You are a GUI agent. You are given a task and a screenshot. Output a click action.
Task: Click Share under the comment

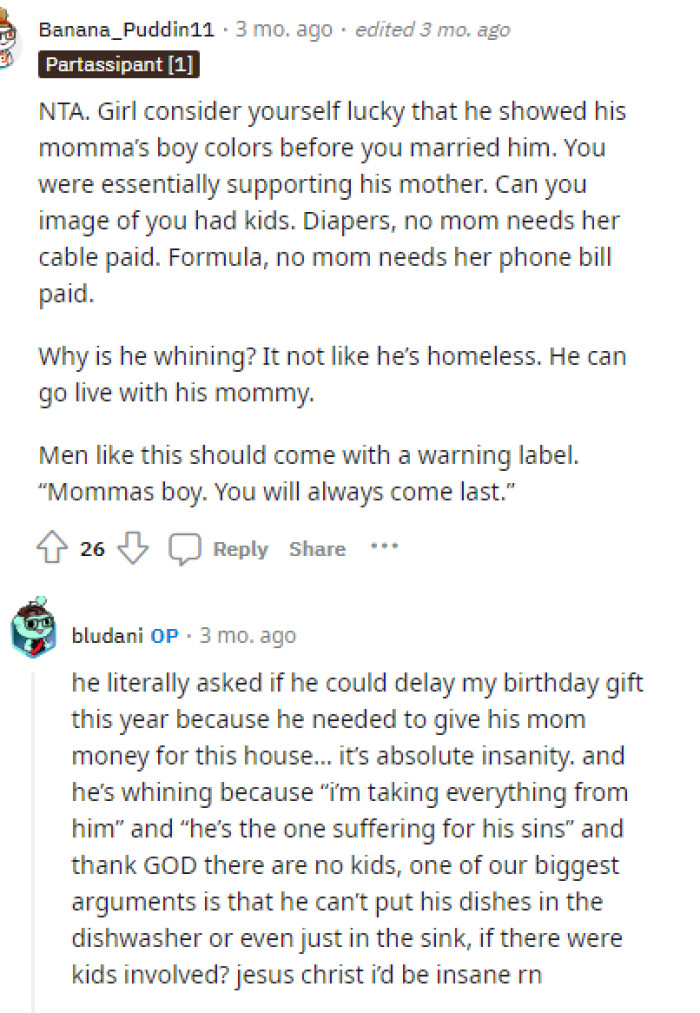coord(317,548)
